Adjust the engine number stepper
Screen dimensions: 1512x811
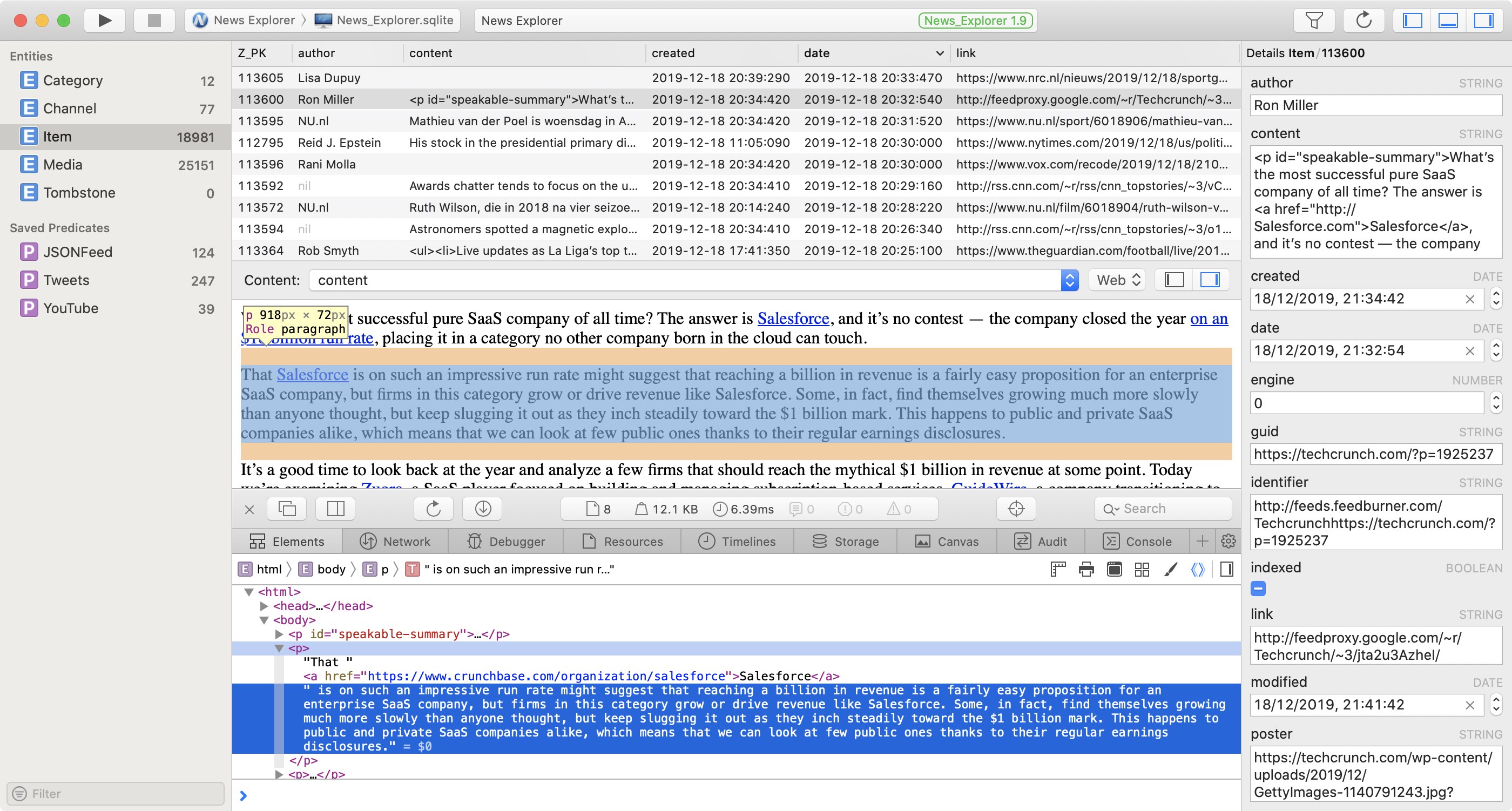coord(1496,403)
